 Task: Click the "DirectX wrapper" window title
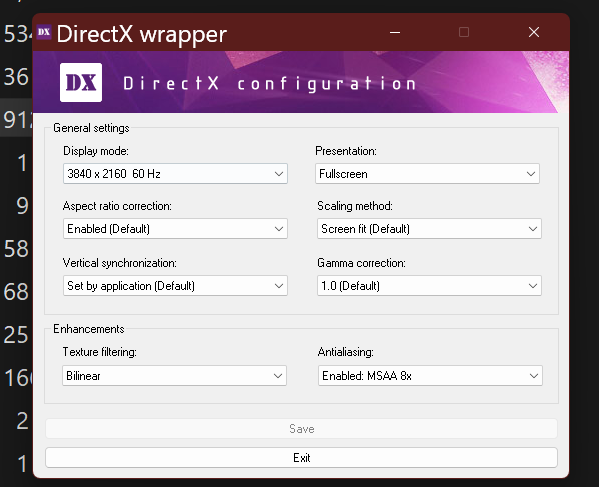click(141, 34)
